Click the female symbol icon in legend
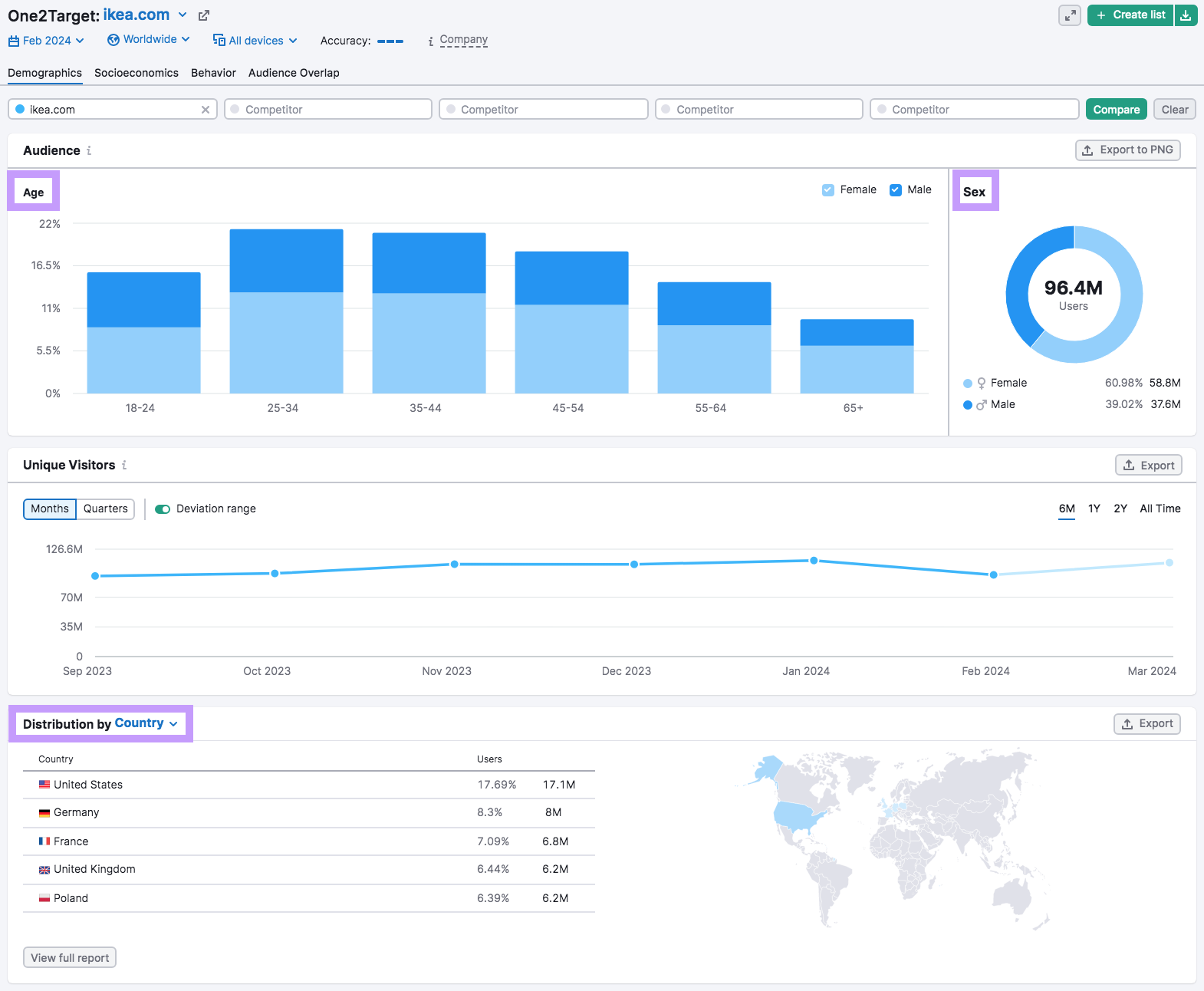 point(982,384)
